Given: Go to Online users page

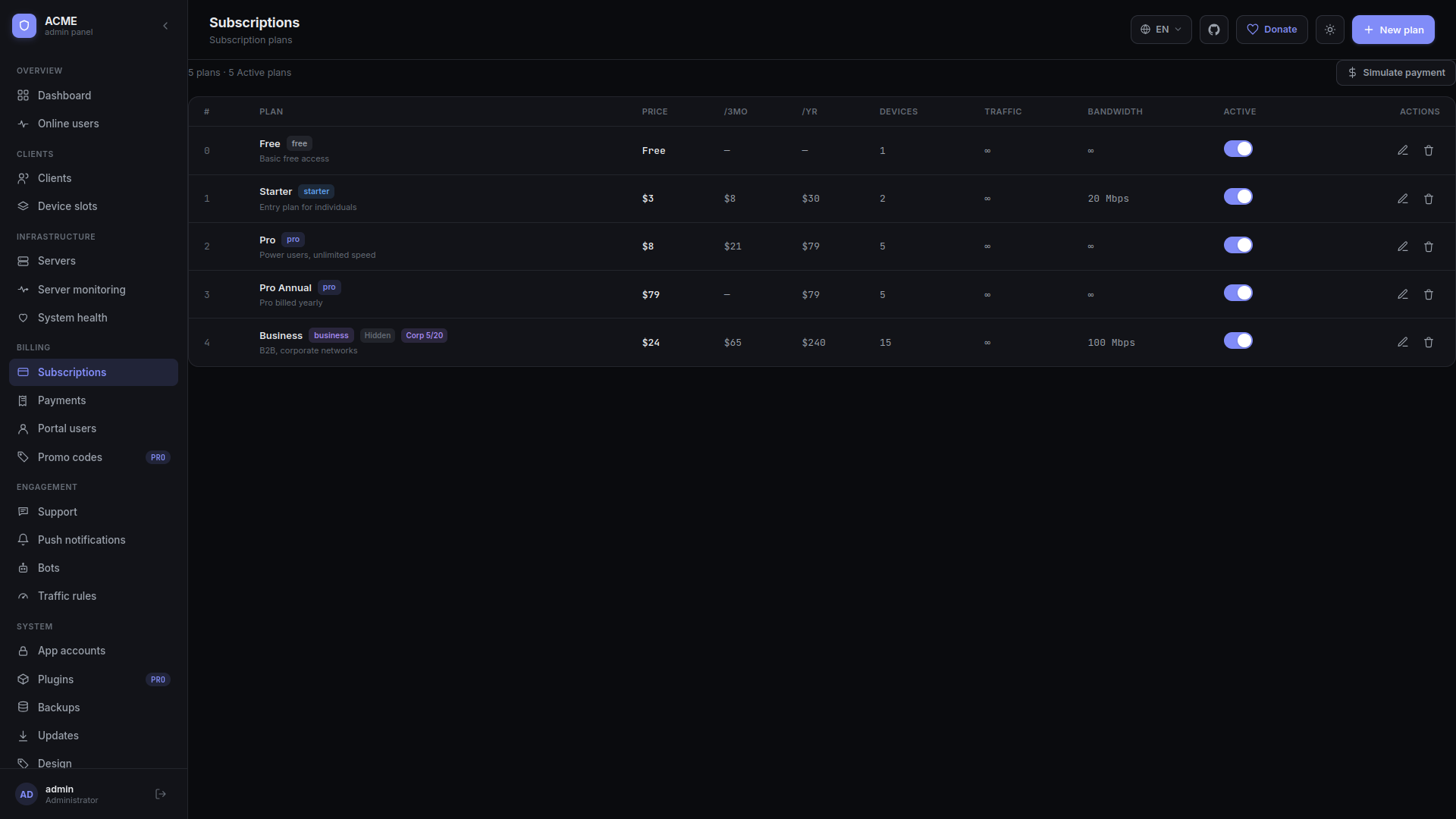Looking at the screenshot, I should (x=93, y=124).
